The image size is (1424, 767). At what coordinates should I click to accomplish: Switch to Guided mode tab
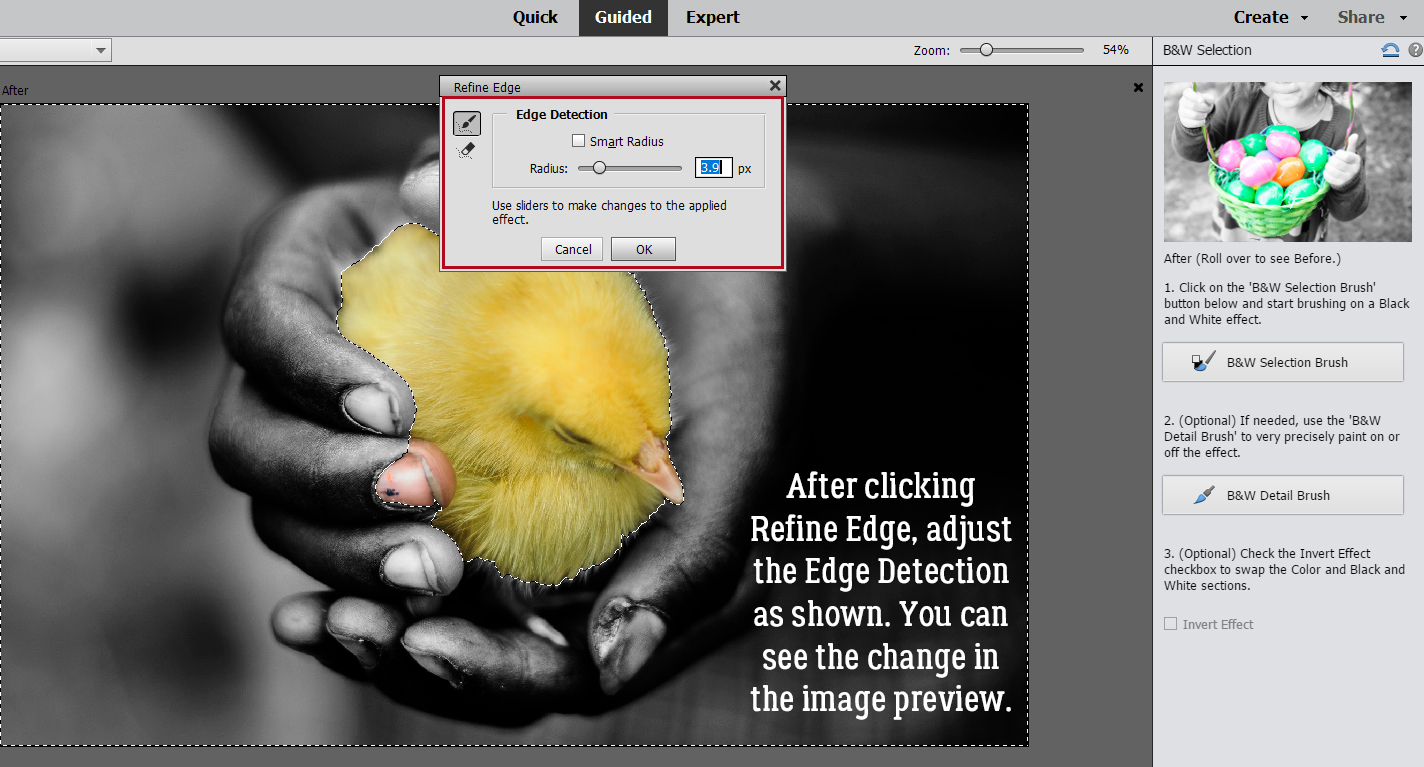tap(623, 17)
